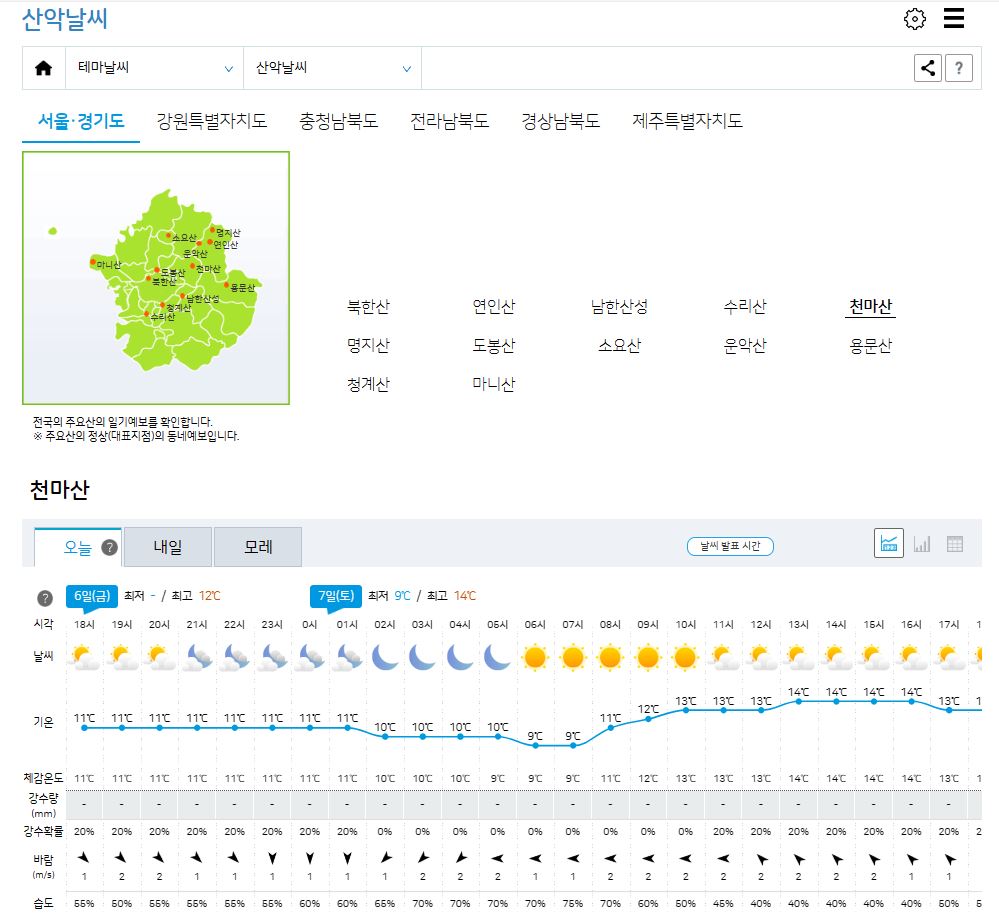Open 천마산 forecast link

coord(870,307)
